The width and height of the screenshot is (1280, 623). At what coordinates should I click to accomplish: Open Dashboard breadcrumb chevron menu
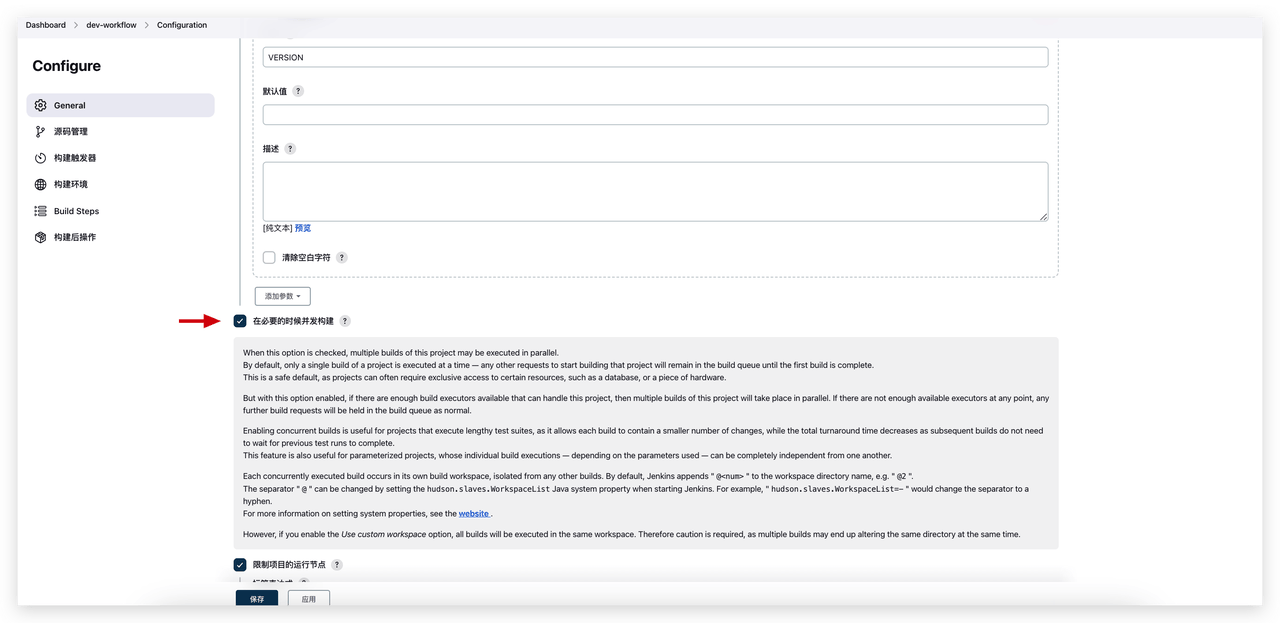(x=76, y=25)
